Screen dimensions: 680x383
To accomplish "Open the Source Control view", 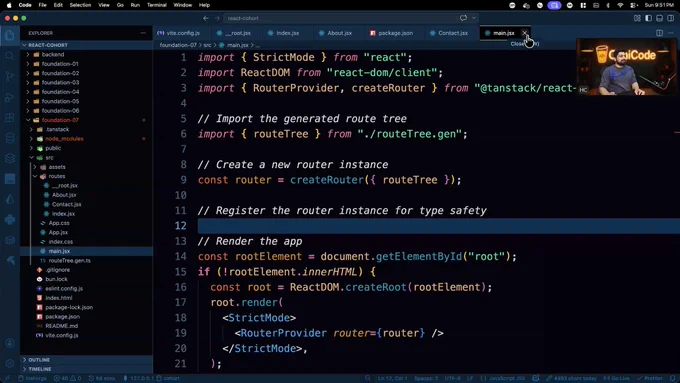I will 10,76.
